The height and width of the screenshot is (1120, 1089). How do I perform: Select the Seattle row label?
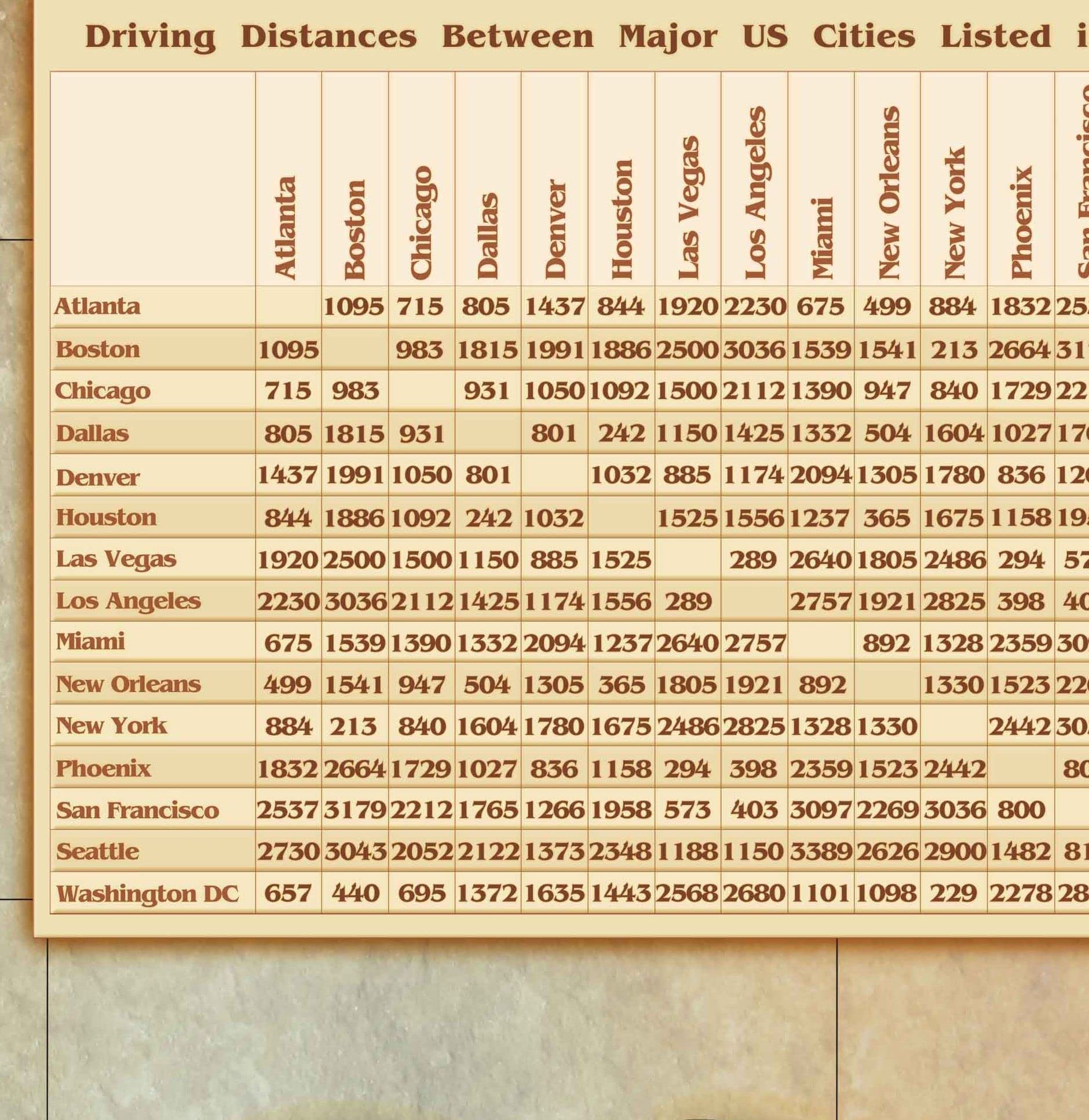(97, 851)
